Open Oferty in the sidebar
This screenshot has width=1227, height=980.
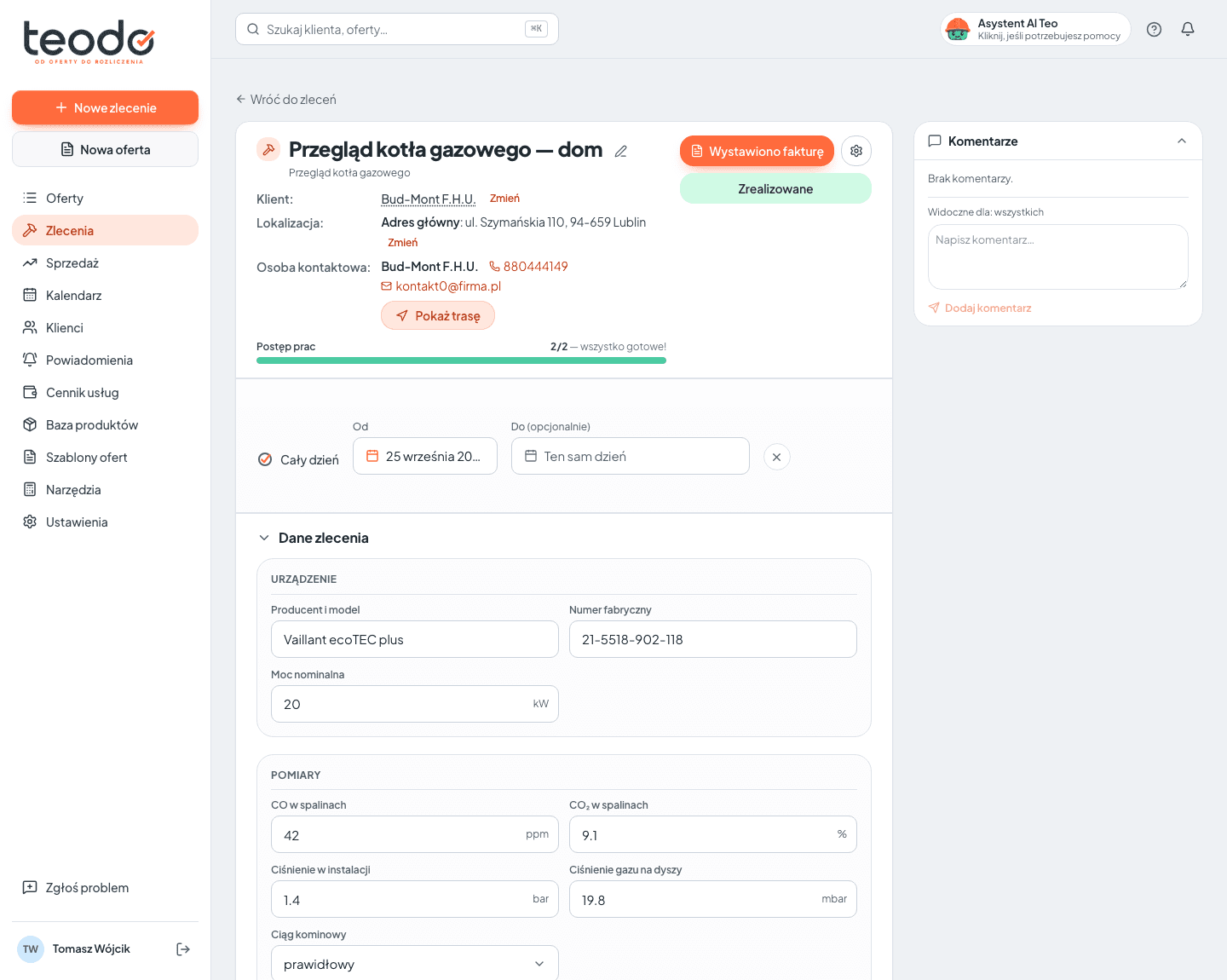pos(105,198)
